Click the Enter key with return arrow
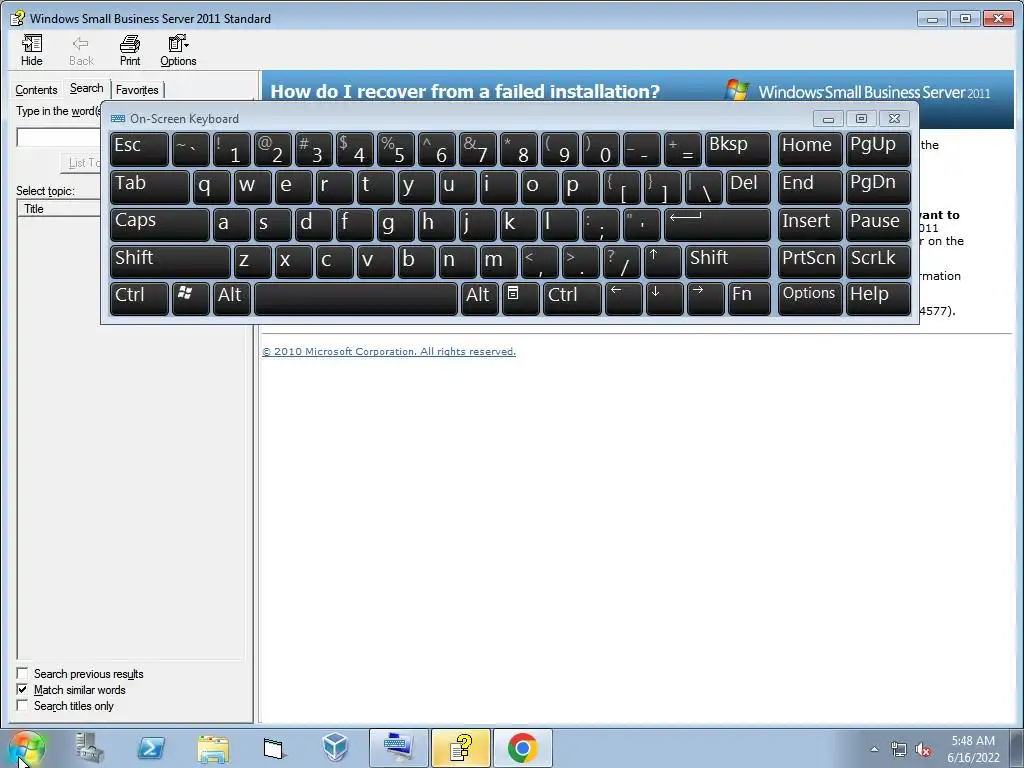The height and width of the screenshot is (768, 1024). click(717, 224)
